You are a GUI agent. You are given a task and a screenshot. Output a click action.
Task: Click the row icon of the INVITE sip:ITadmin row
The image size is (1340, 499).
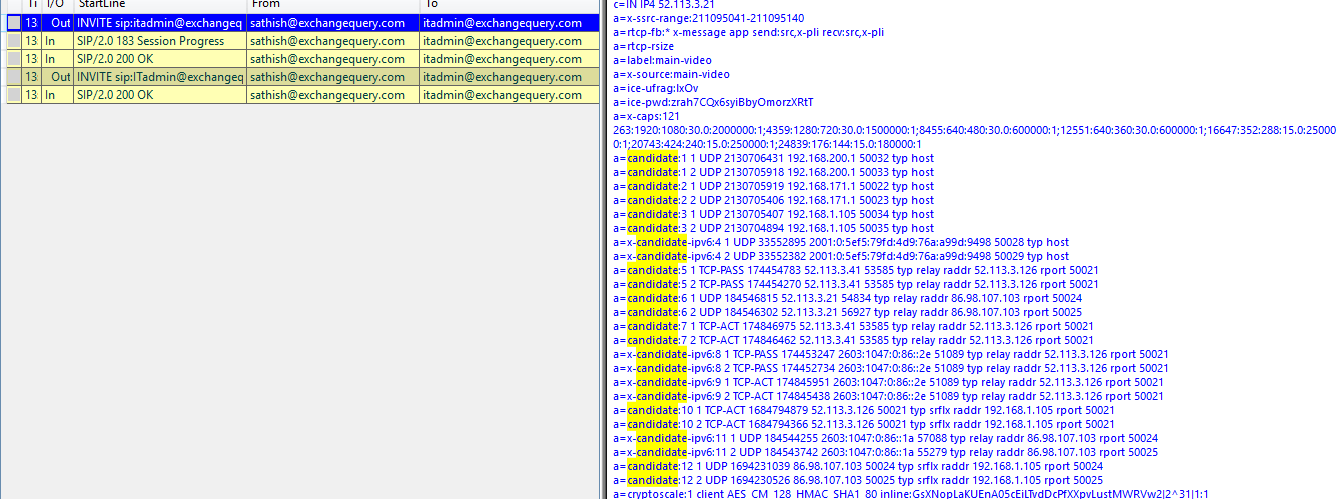click(12, 77)
